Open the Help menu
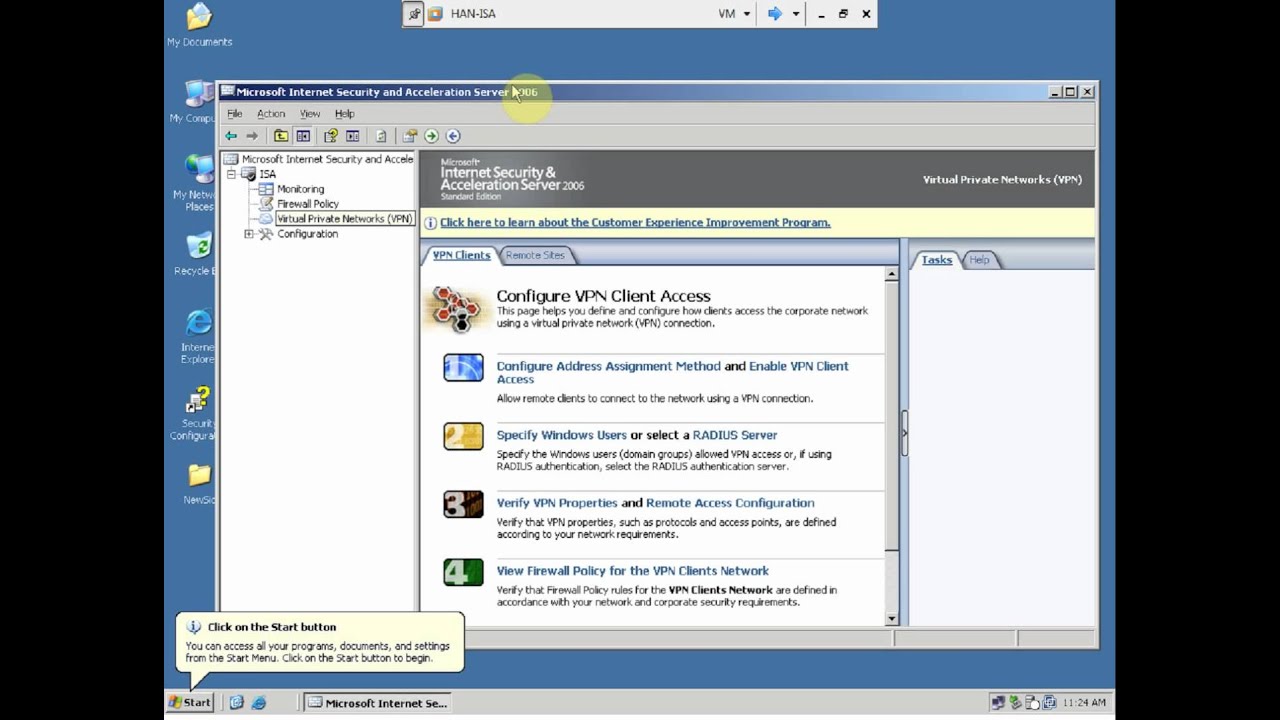1280x720 pixels. tap(344, 114)
